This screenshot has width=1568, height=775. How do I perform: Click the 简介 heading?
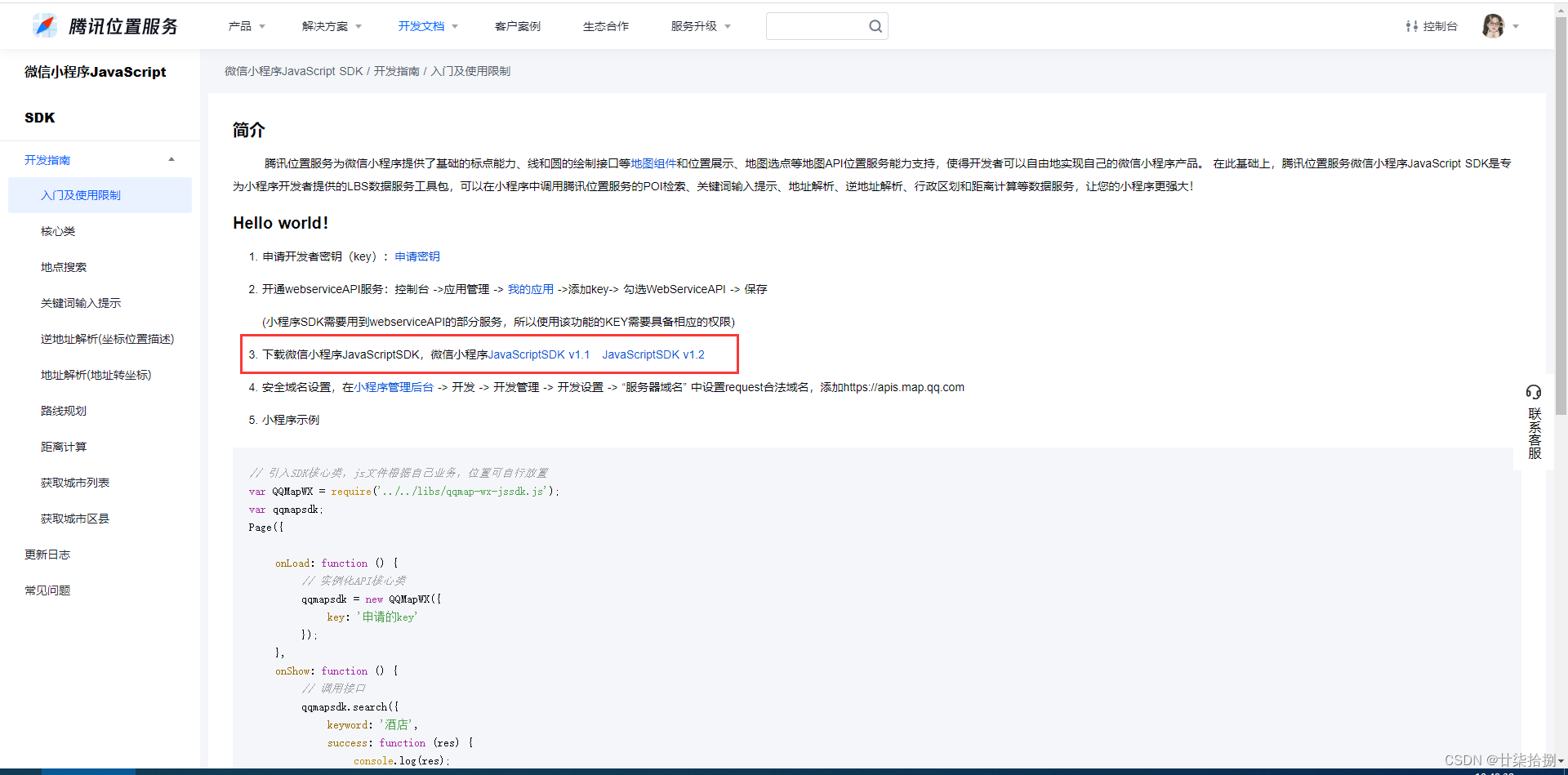point(249,130)
